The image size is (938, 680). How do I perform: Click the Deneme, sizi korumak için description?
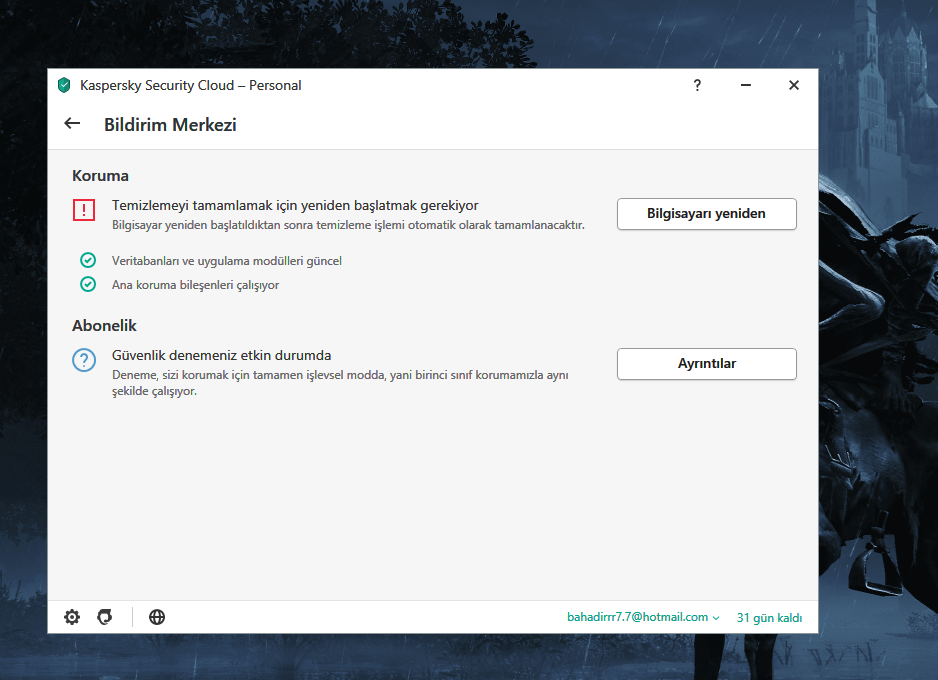340,383
